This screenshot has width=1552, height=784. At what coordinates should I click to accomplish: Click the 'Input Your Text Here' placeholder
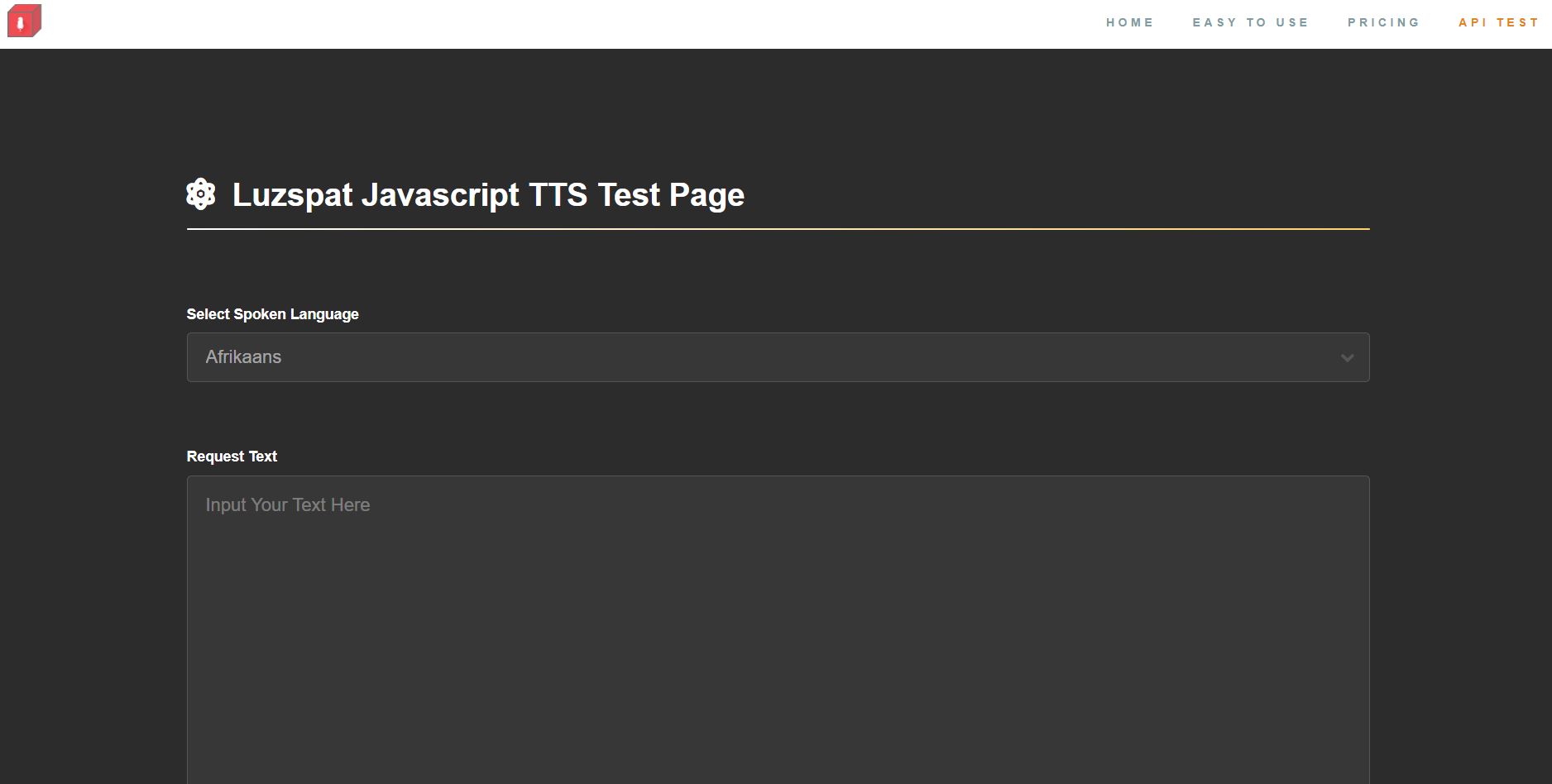[x=288, y=505]
